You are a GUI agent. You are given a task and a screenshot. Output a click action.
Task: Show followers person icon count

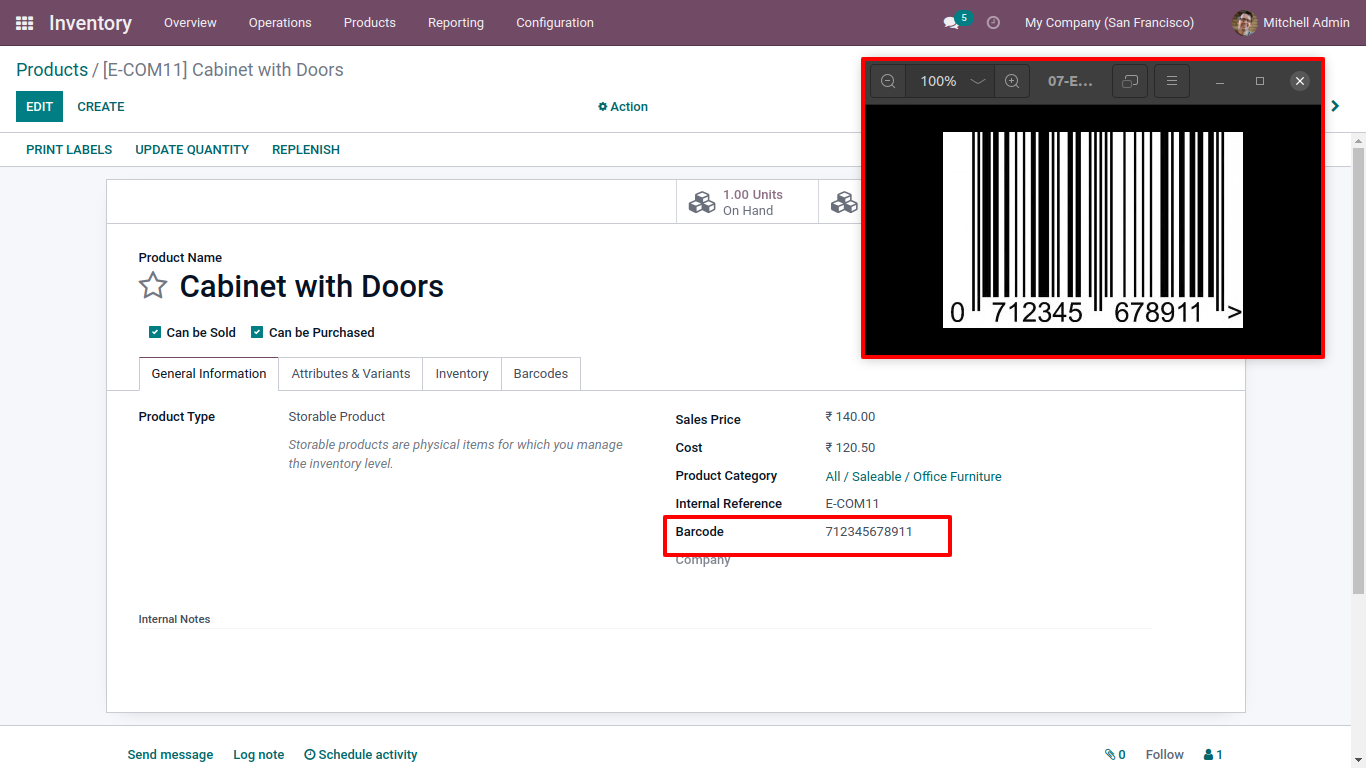pyautogui.click(x=1213, y=755)
